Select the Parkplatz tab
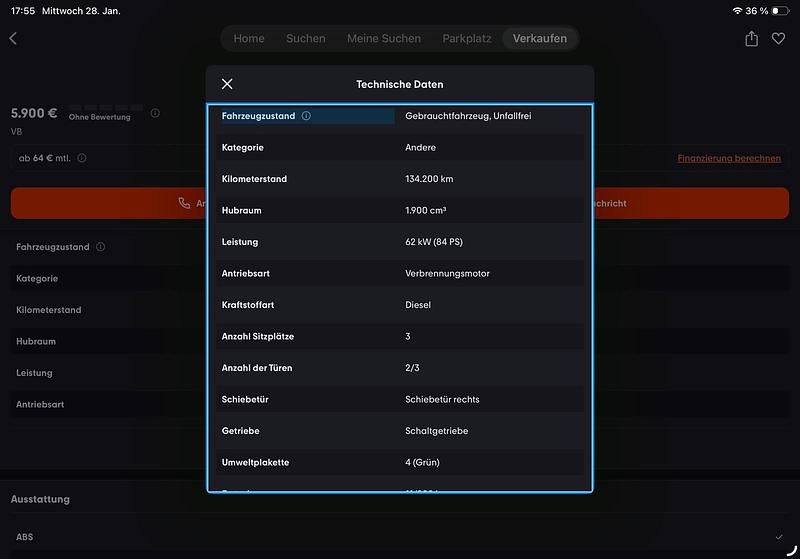Screen dimensions: 800x559 467,39
